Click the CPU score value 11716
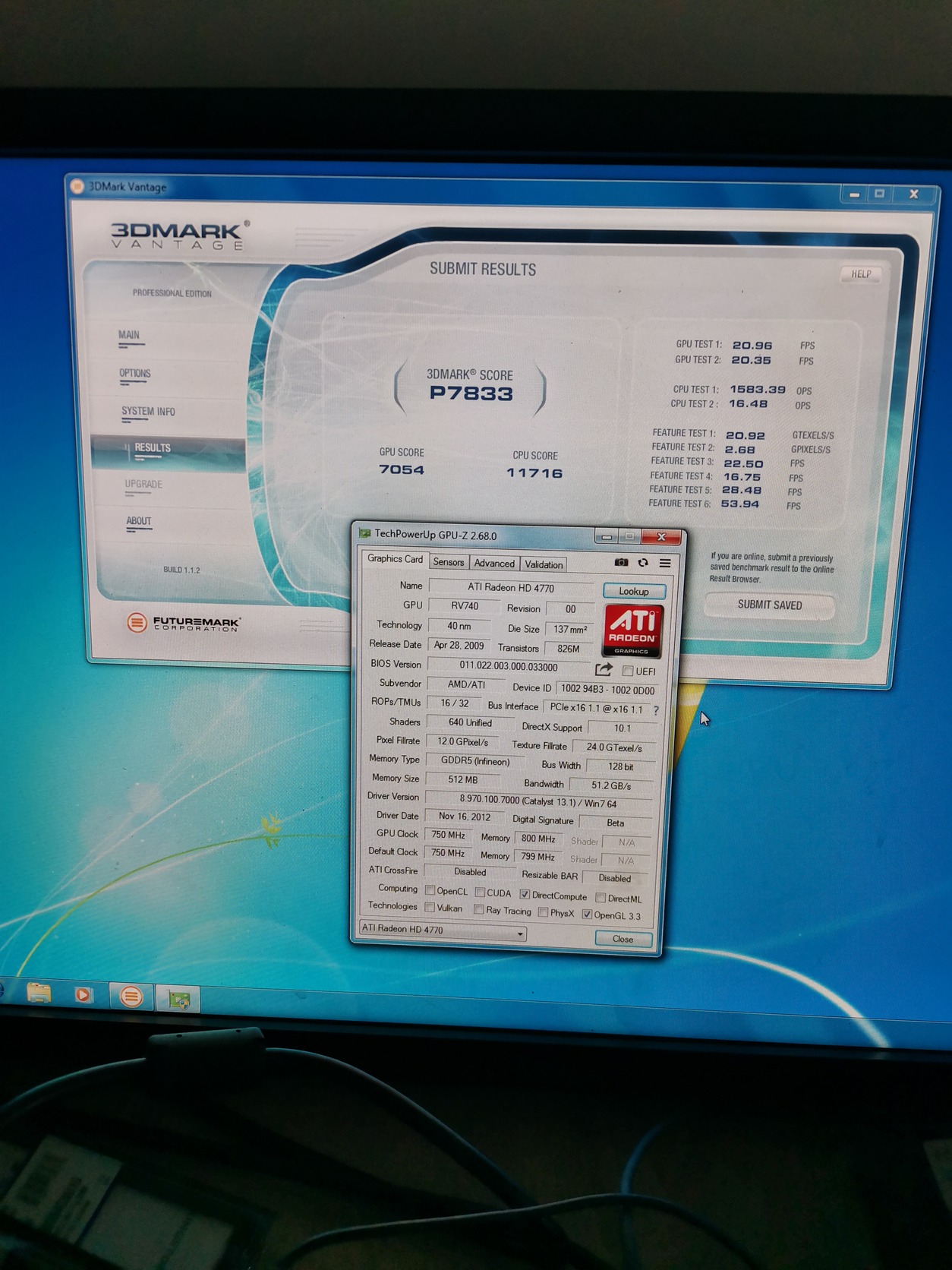Viewport: 952px width, 1270px height. (x=534, y=473)
